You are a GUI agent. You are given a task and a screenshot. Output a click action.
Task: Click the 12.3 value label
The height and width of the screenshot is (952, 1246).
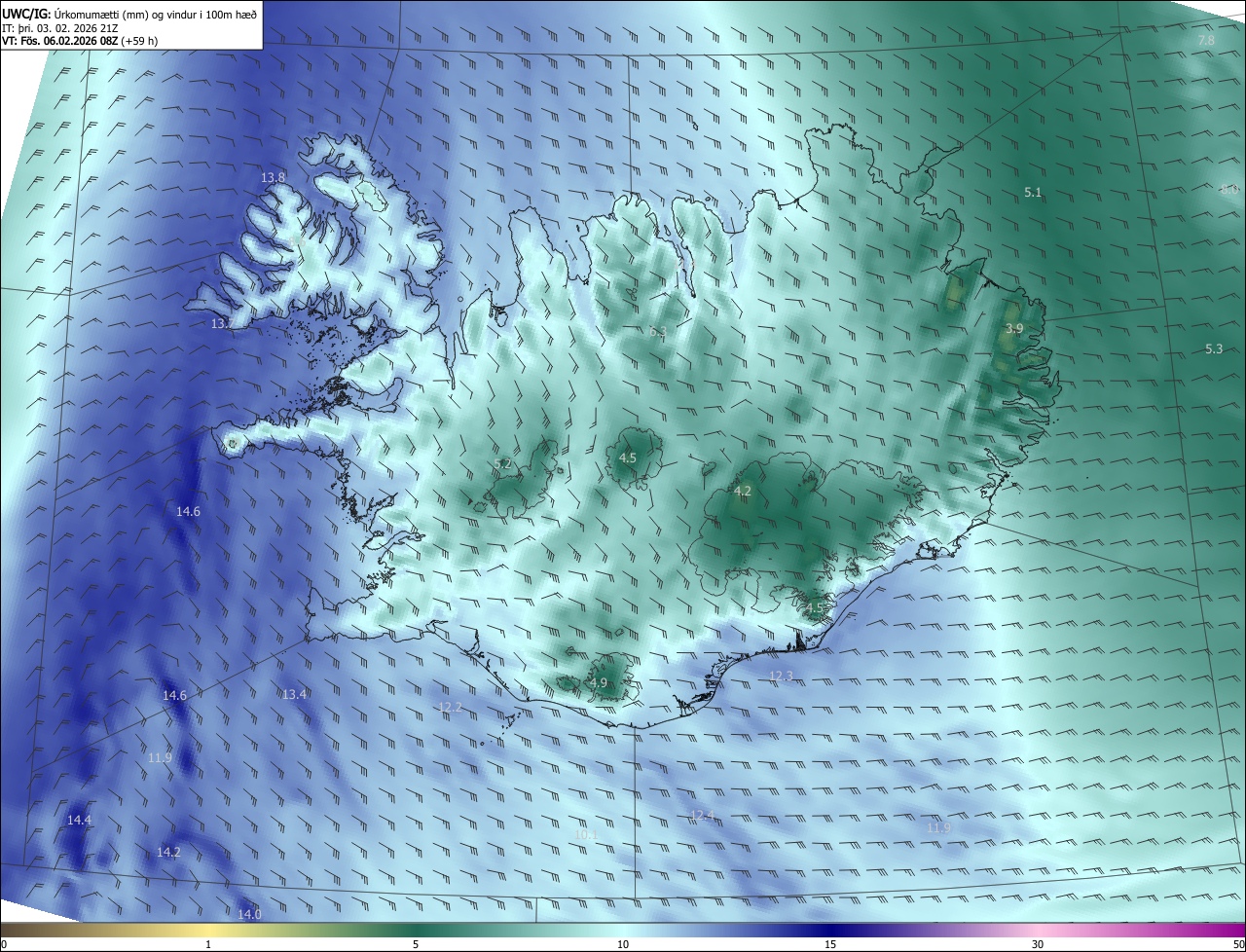782,676
